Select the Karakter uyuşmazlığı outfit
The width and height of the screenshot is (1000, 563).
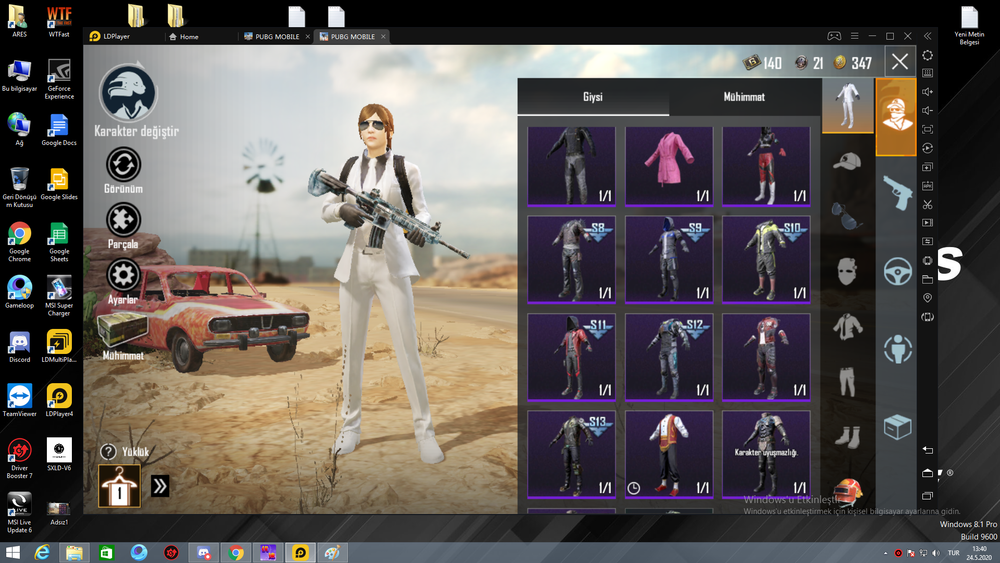(766, 455)
